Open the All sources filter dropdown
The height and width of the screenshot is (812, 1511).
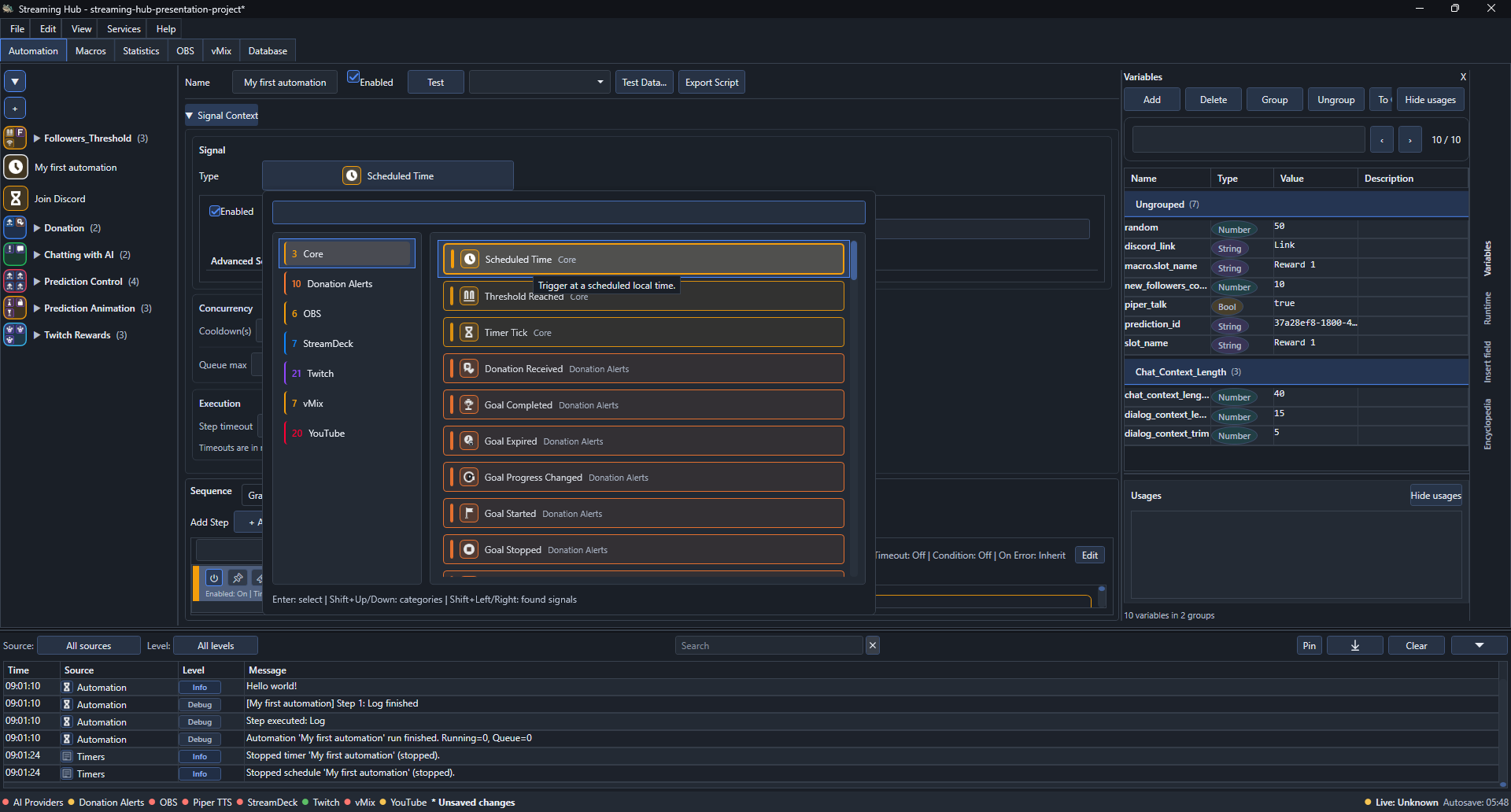(x=89, y=645)
